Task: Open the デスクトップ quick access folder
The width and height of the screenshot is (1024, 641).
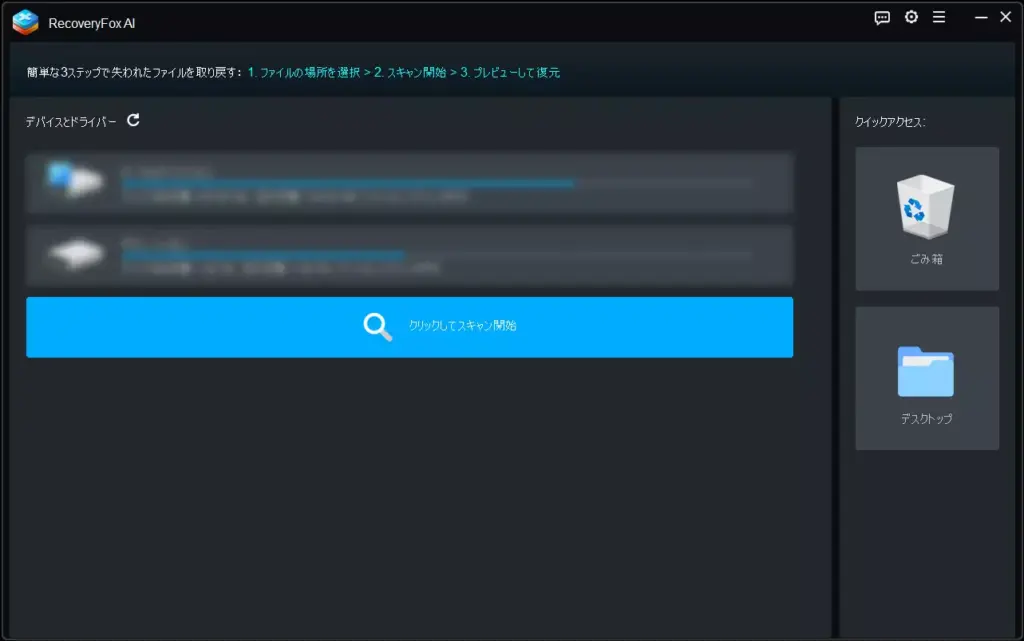Action: [x=927, y=378]
